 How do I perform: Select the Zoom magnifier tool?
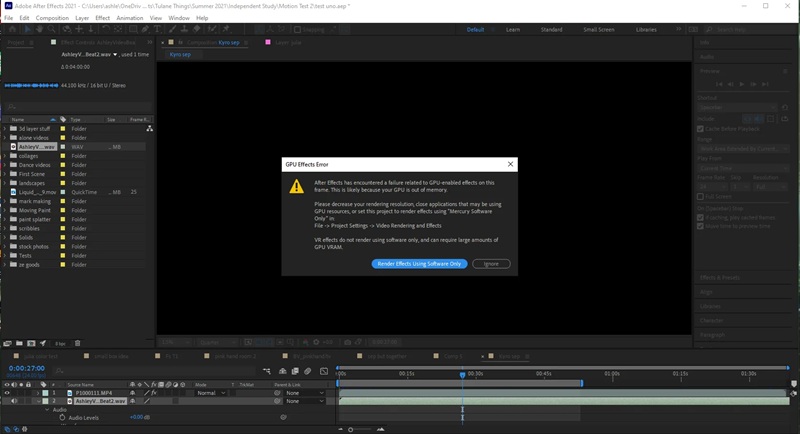(52, 29)
